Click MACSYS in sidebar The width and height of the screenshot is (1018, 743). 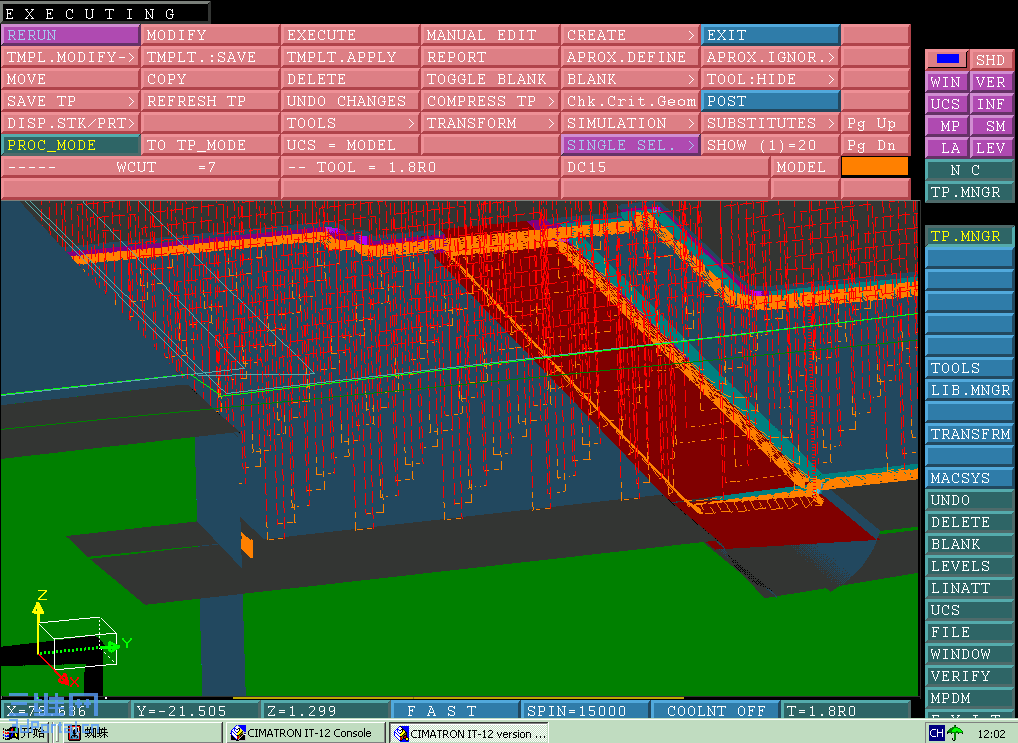click(969, 478)
